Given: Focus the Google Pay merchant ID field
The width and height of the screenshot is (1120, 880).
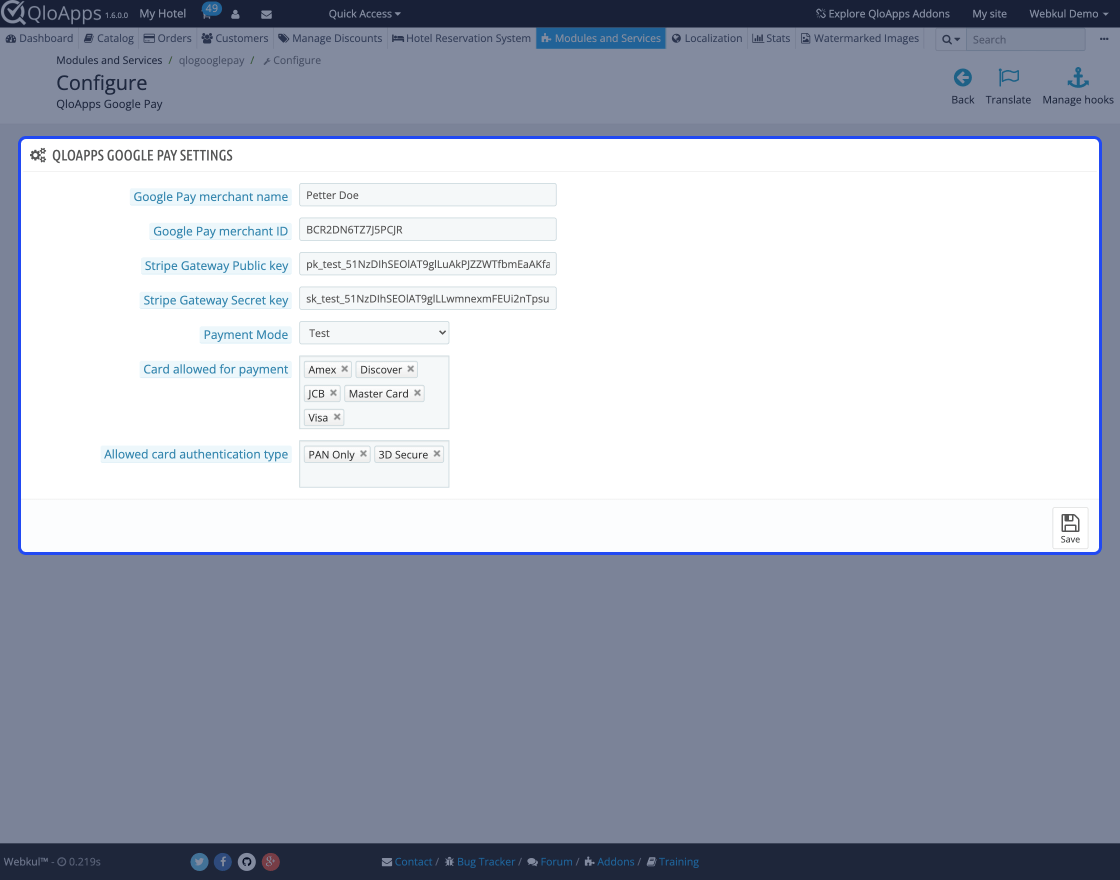Looking at the screenshot, I should tap(427, 229).
